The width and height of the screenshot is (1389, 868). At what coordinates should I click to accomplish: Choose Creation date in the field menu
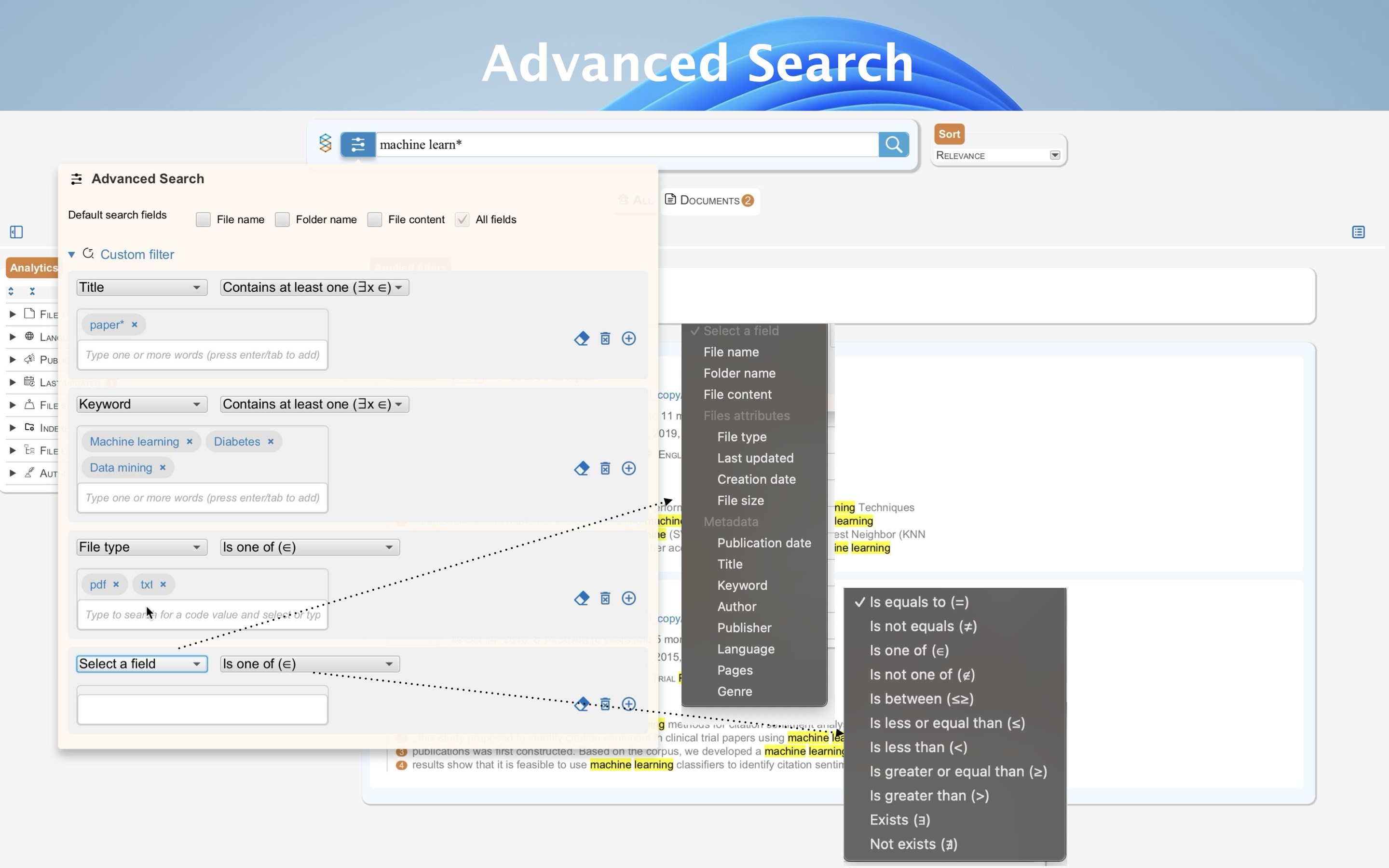click(x=757, y=479)
